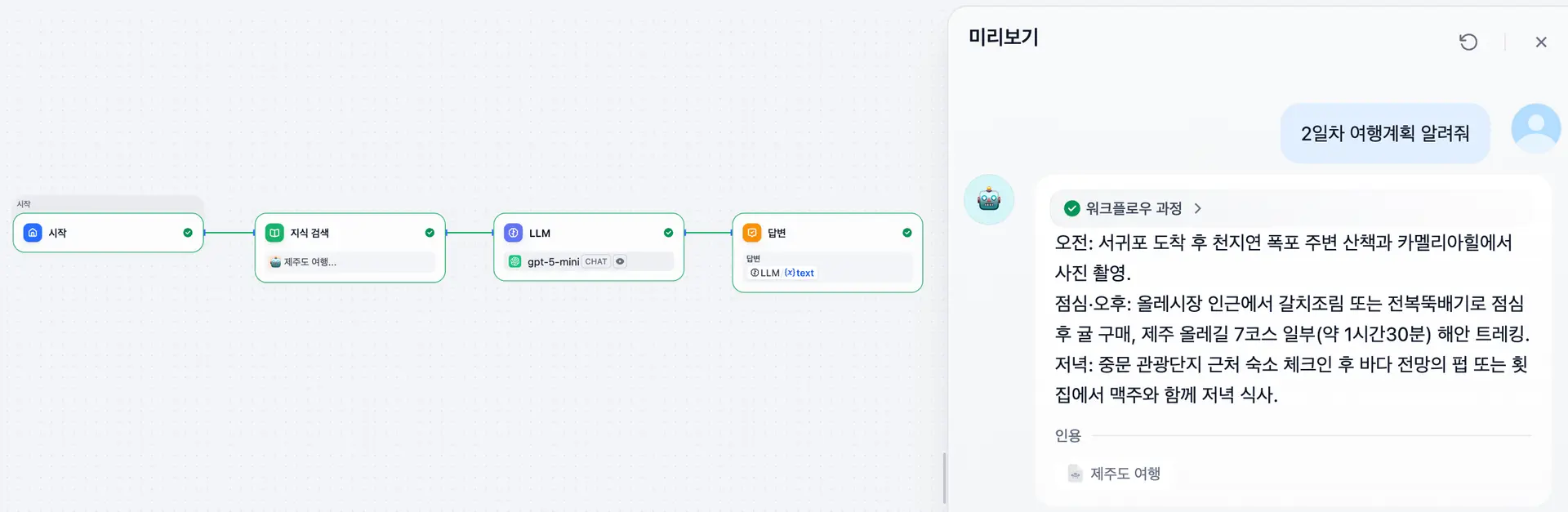Viewport: 1568px width, 512px height.
Task: Click the LLM node success checkmark
Action: point(669,233)
